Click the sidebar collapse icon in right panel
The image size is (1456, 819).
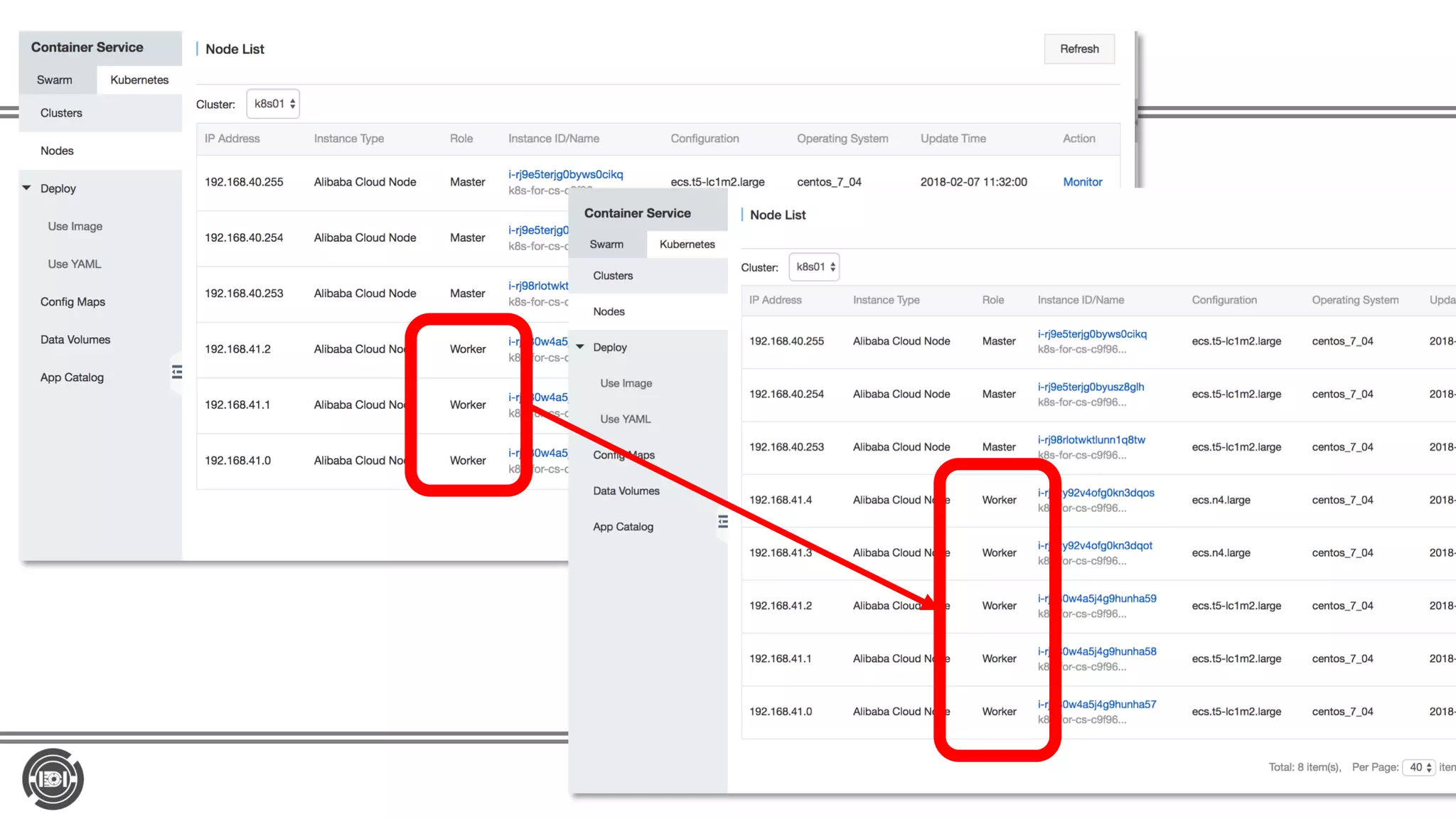[723, 522]
